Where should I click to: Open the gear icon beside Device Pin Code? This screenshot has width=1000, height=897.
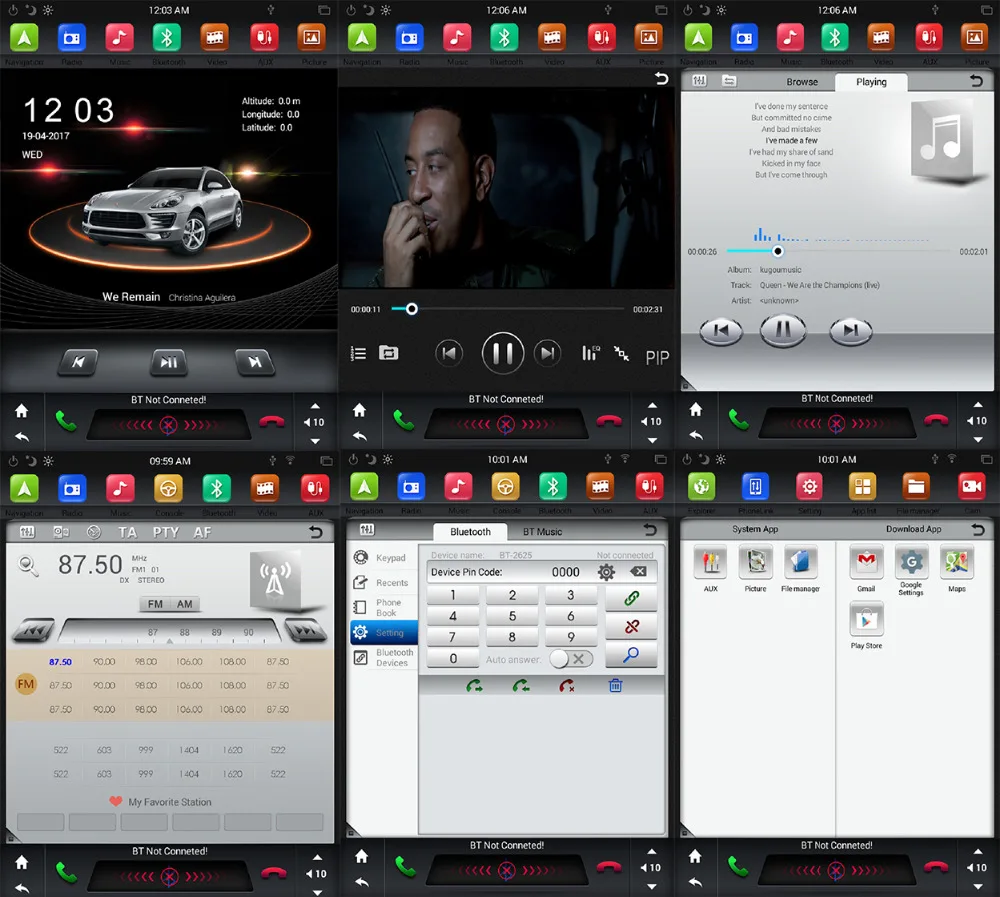[606, 572]
